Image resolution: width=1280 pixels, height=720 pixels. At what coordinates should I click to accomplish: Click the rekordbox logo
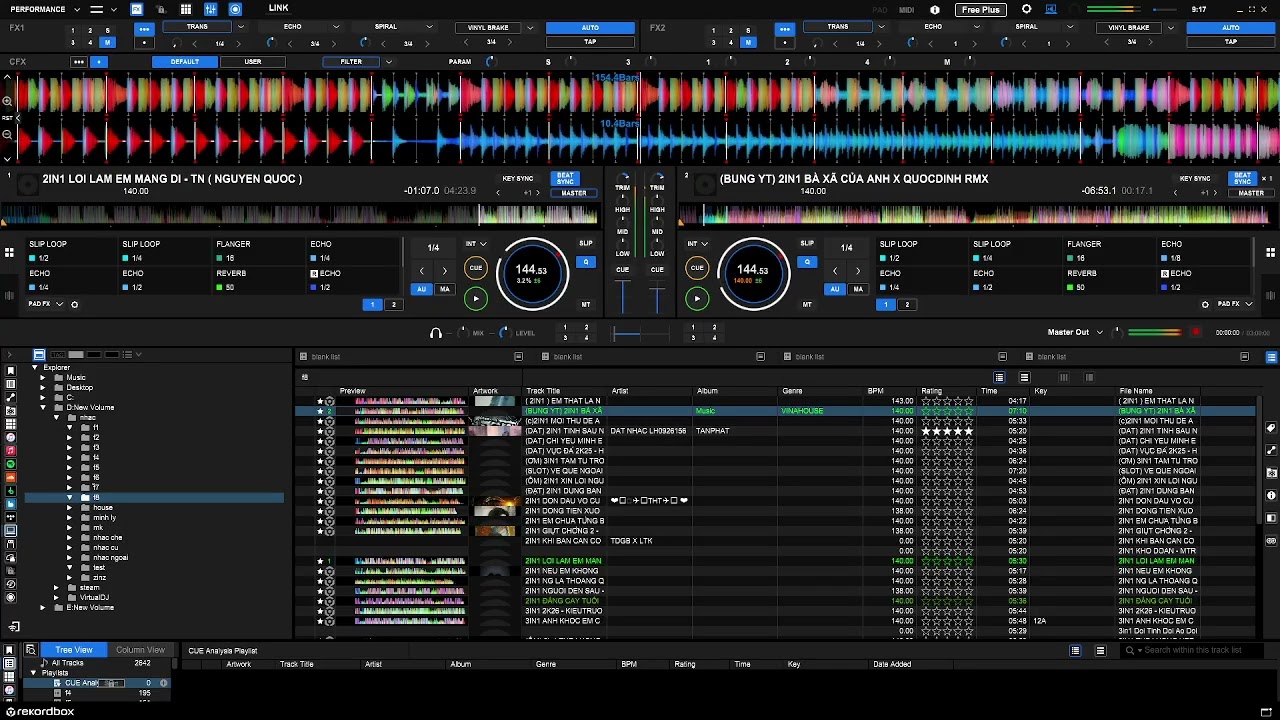pyautogui.click(x=38, y=712)
